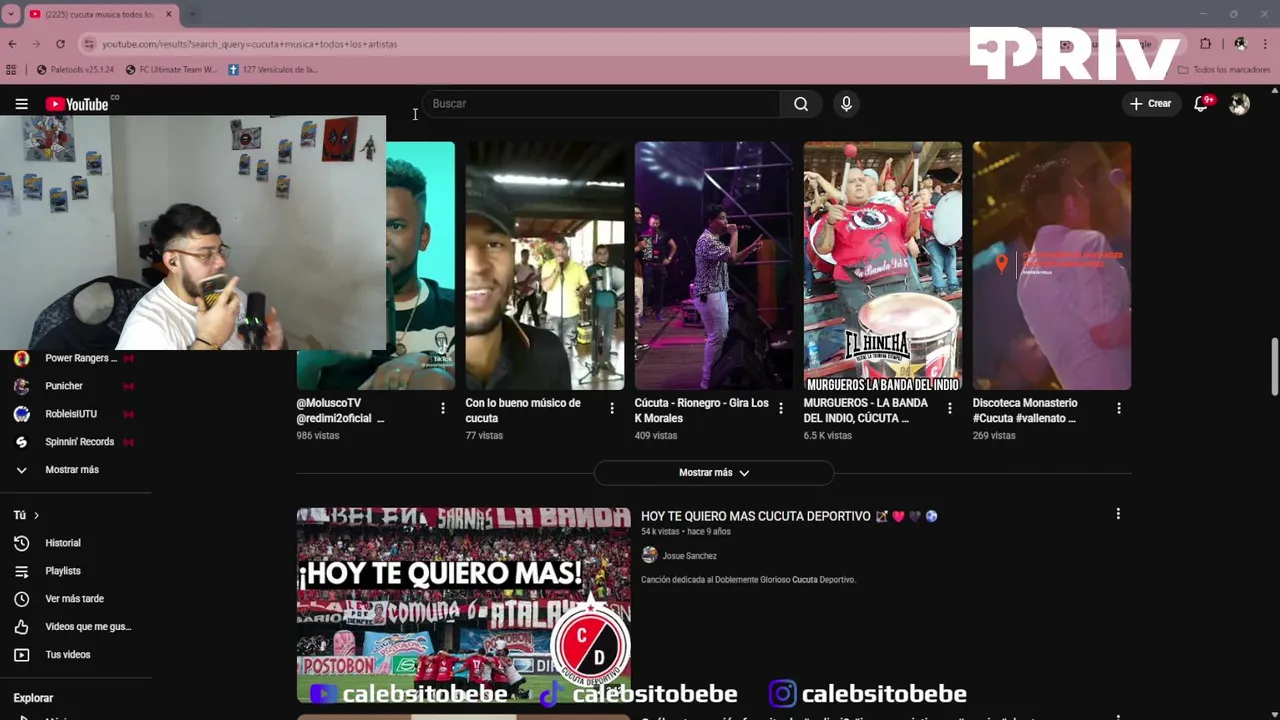The height and width of the screenshot is (720, 1280).
Task: Open the 'Con lo bueno músico' short thumbnail
Action: tap(545, 266)
